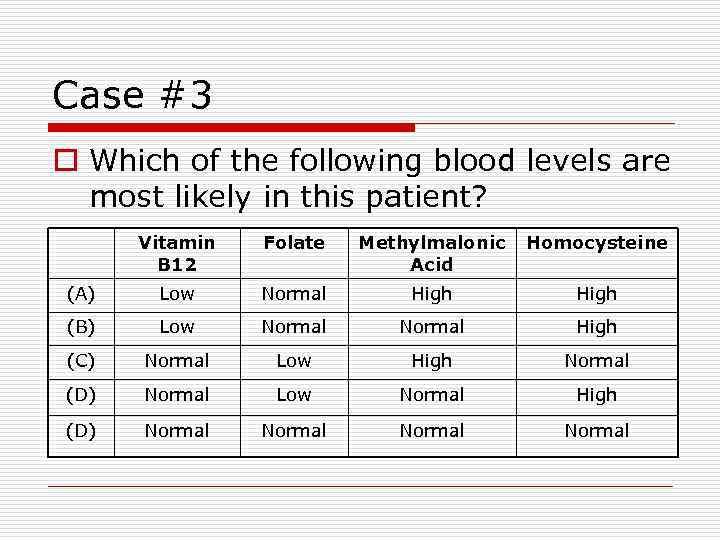Select the (A) answer row label

[x=81, y=294]
